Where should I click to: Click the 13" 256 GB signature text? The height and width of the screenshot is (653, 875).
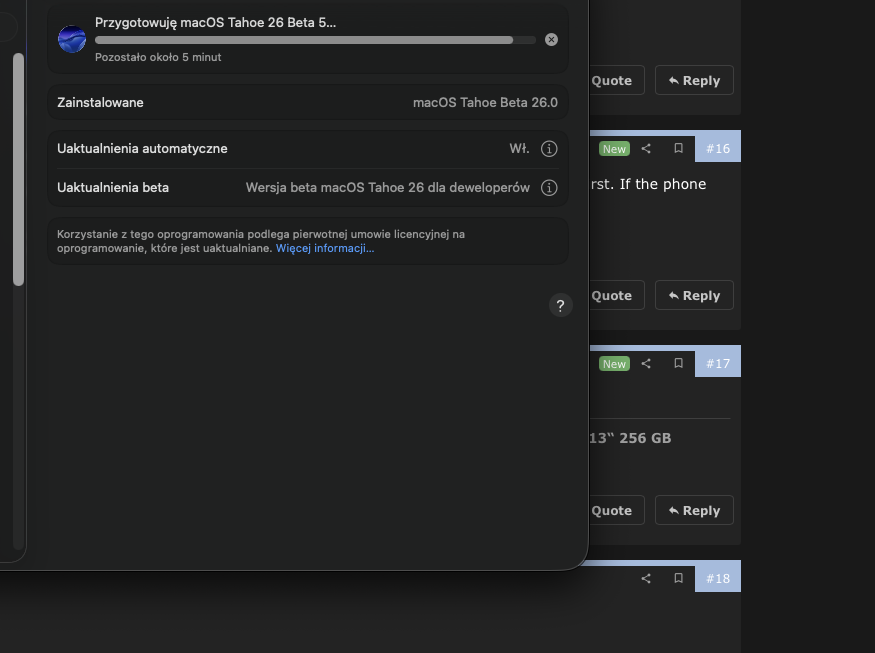631,438
